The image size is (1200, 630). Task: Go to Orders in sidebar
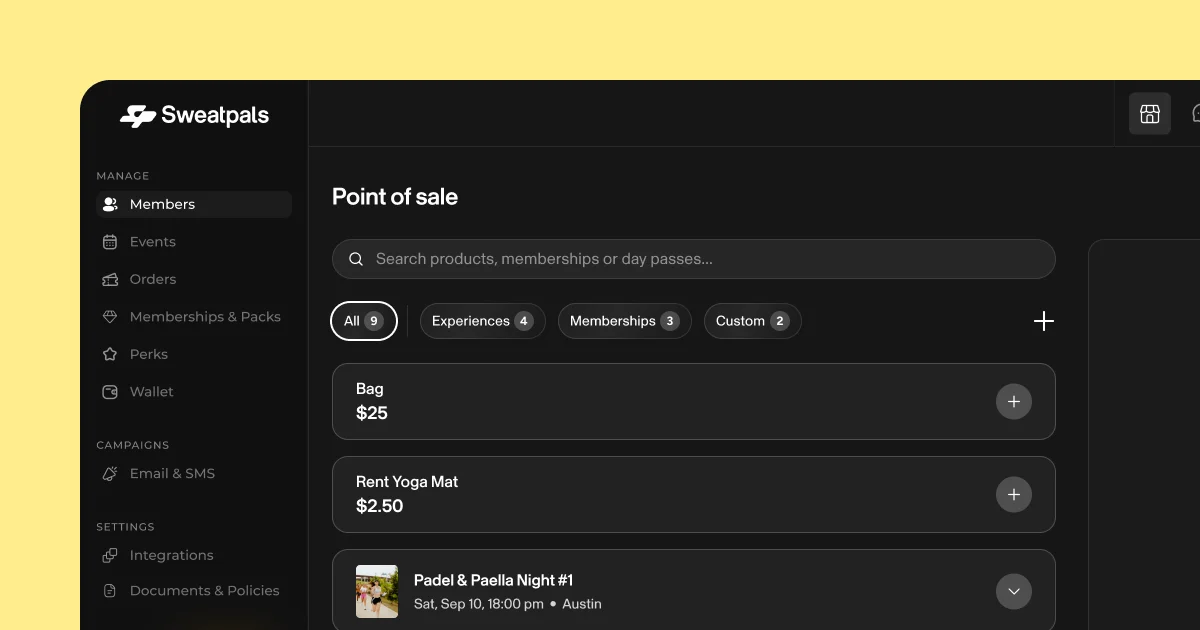coord(152,279)
